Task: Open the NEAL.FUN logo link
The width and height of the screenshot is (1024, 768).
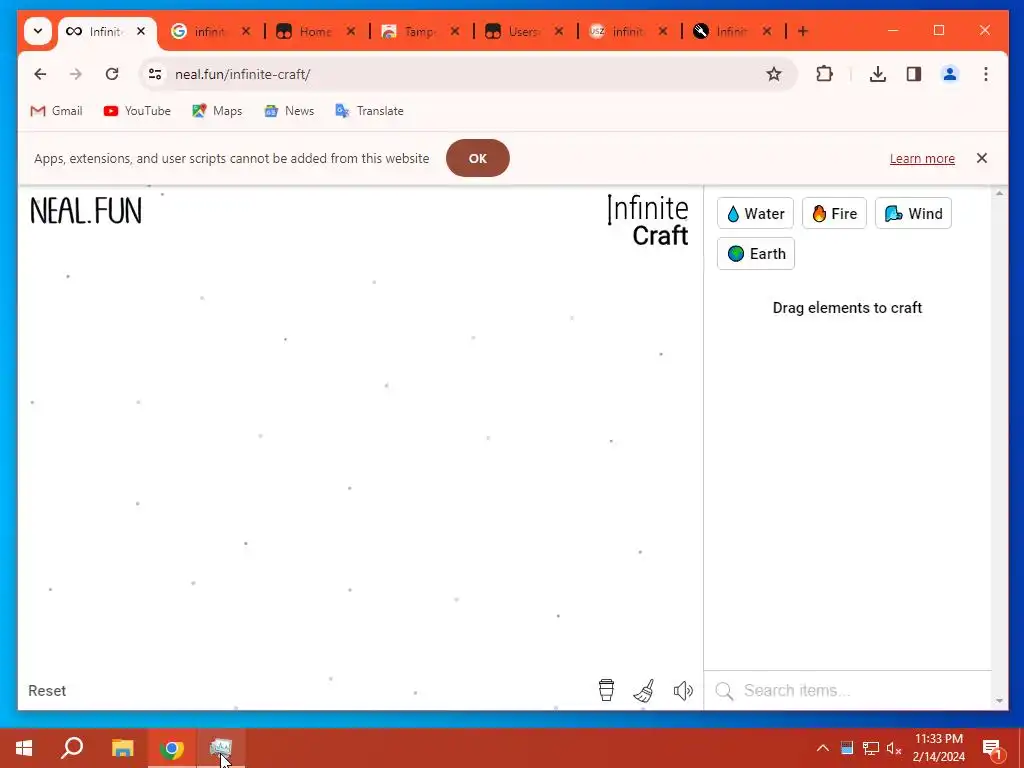Action: click(86, 211)
